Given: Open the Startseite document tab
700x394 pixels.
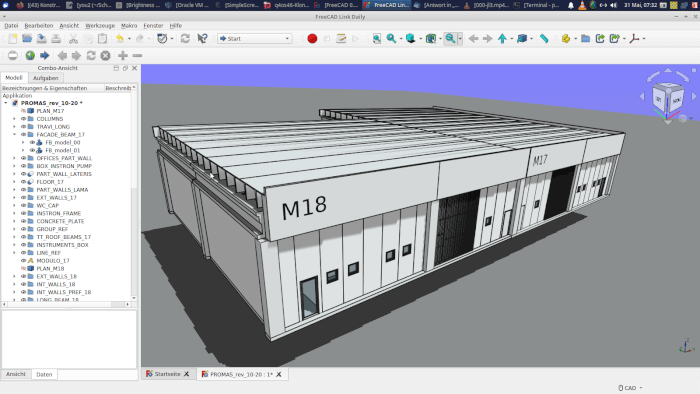Looking at the screenshot, I should (x=167, y=374).
